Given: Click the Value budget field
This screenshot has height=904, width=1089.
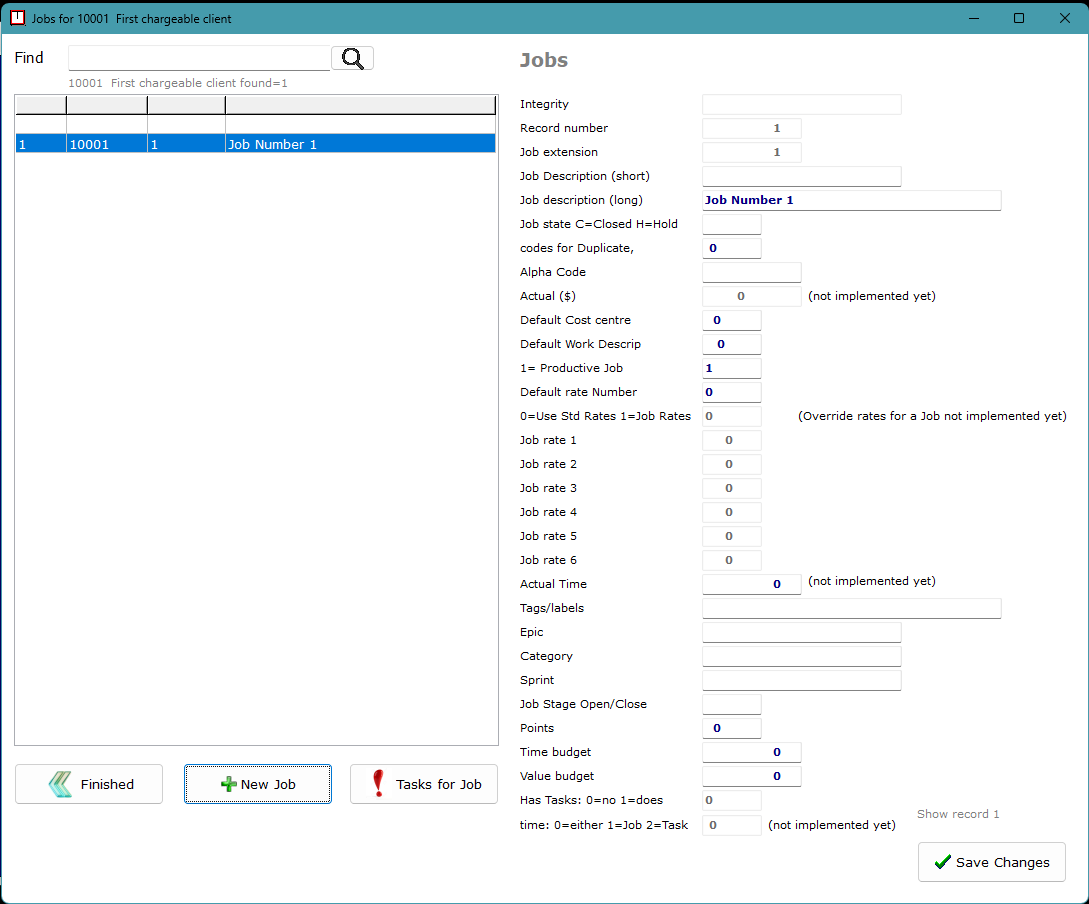Looking at the screenshot, I should point(751,776).
